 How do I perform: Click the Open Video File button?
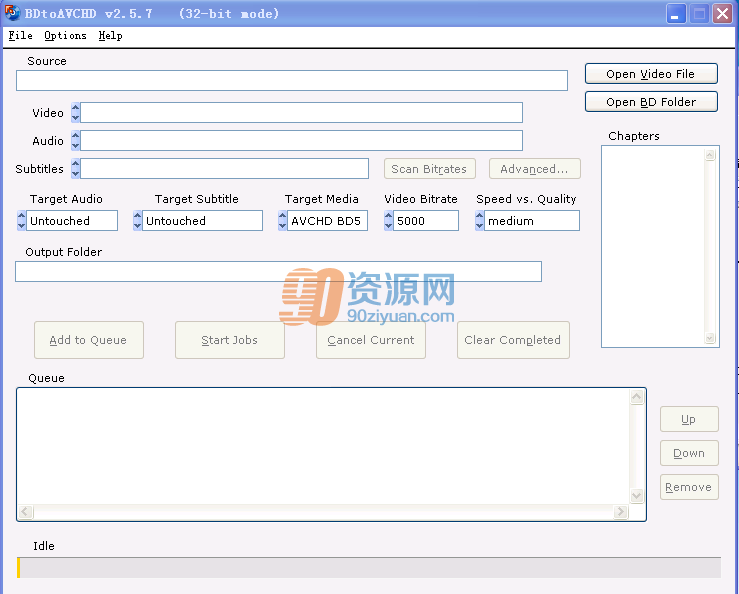pos(651,74)
